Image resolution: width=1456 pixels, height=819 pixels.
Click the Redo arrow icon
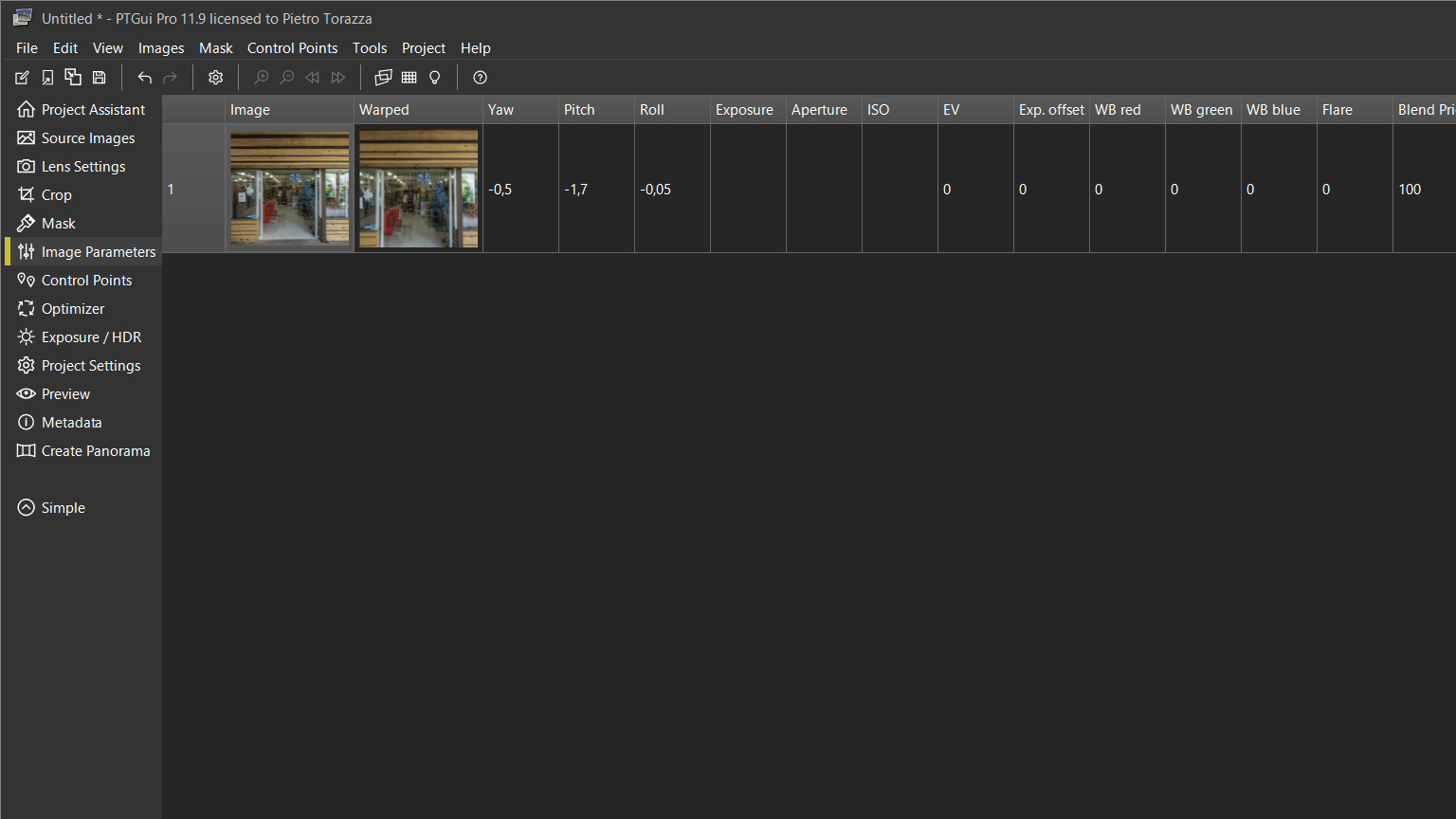click(170, 78)
